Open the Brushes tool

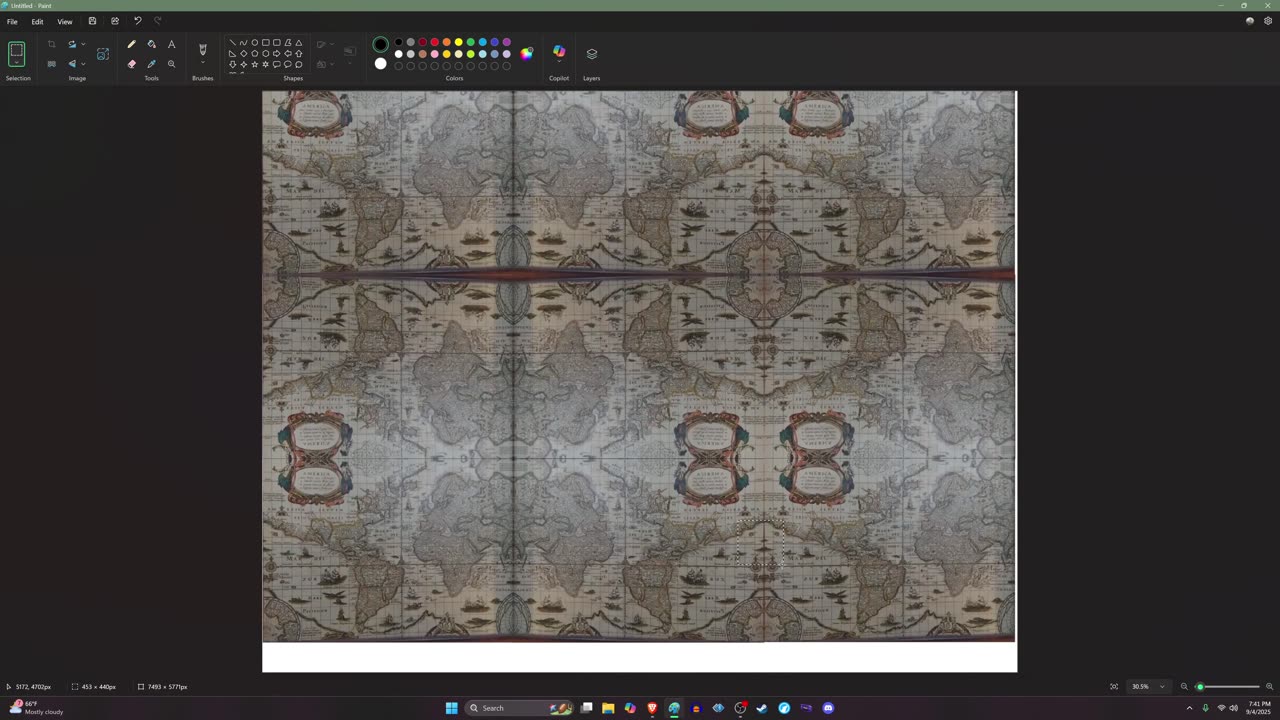[203, 49]
